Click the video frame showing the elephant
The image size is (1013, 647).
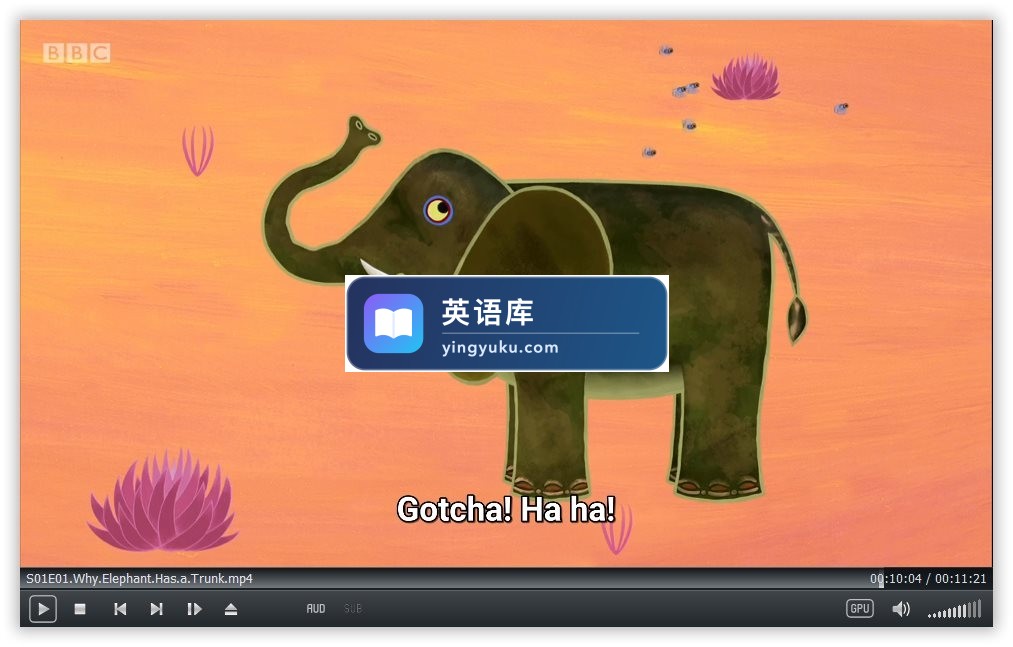[506, 294]
